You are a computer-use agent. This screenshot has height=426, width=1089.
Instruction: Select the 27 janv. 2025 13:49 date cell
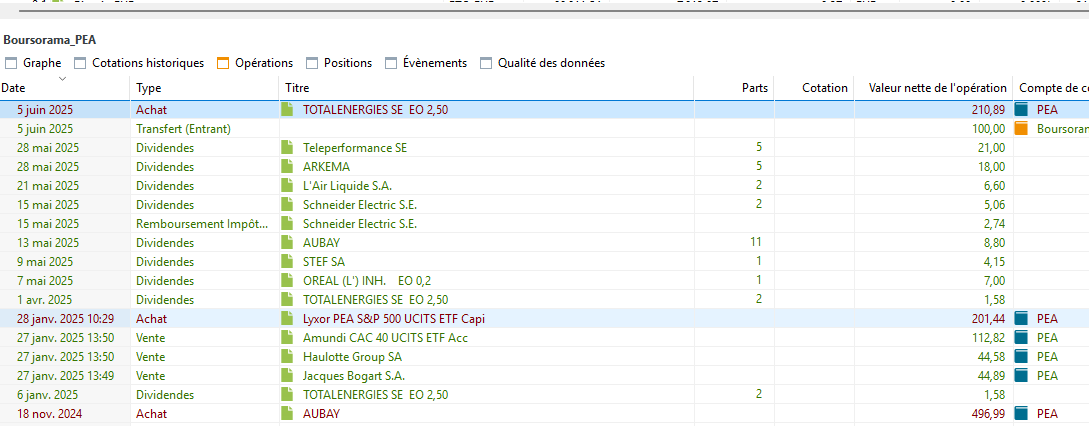point(67,376)
